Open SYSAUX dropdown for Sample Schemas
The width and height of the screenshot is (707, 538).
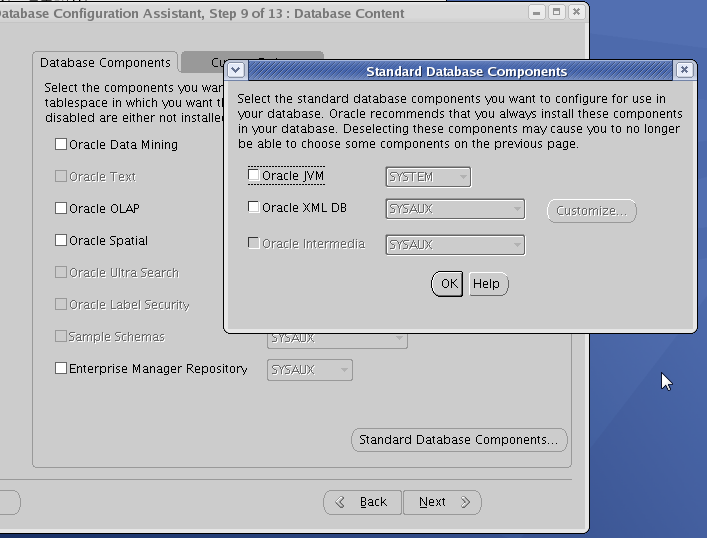(337, 340)
